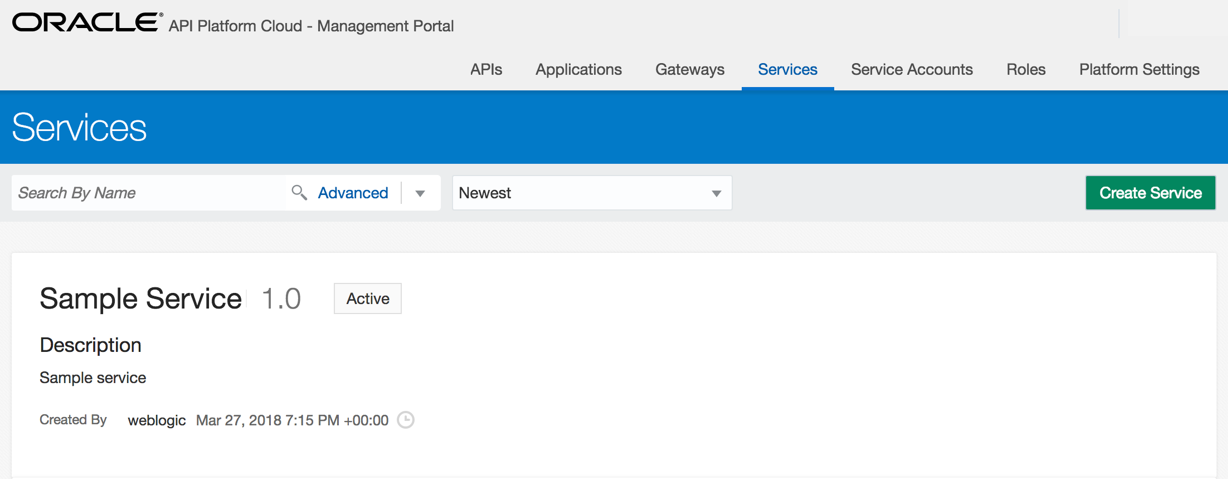1228x479 pixels.
Task: Click the Advanced search link
Action: point(353,193)
